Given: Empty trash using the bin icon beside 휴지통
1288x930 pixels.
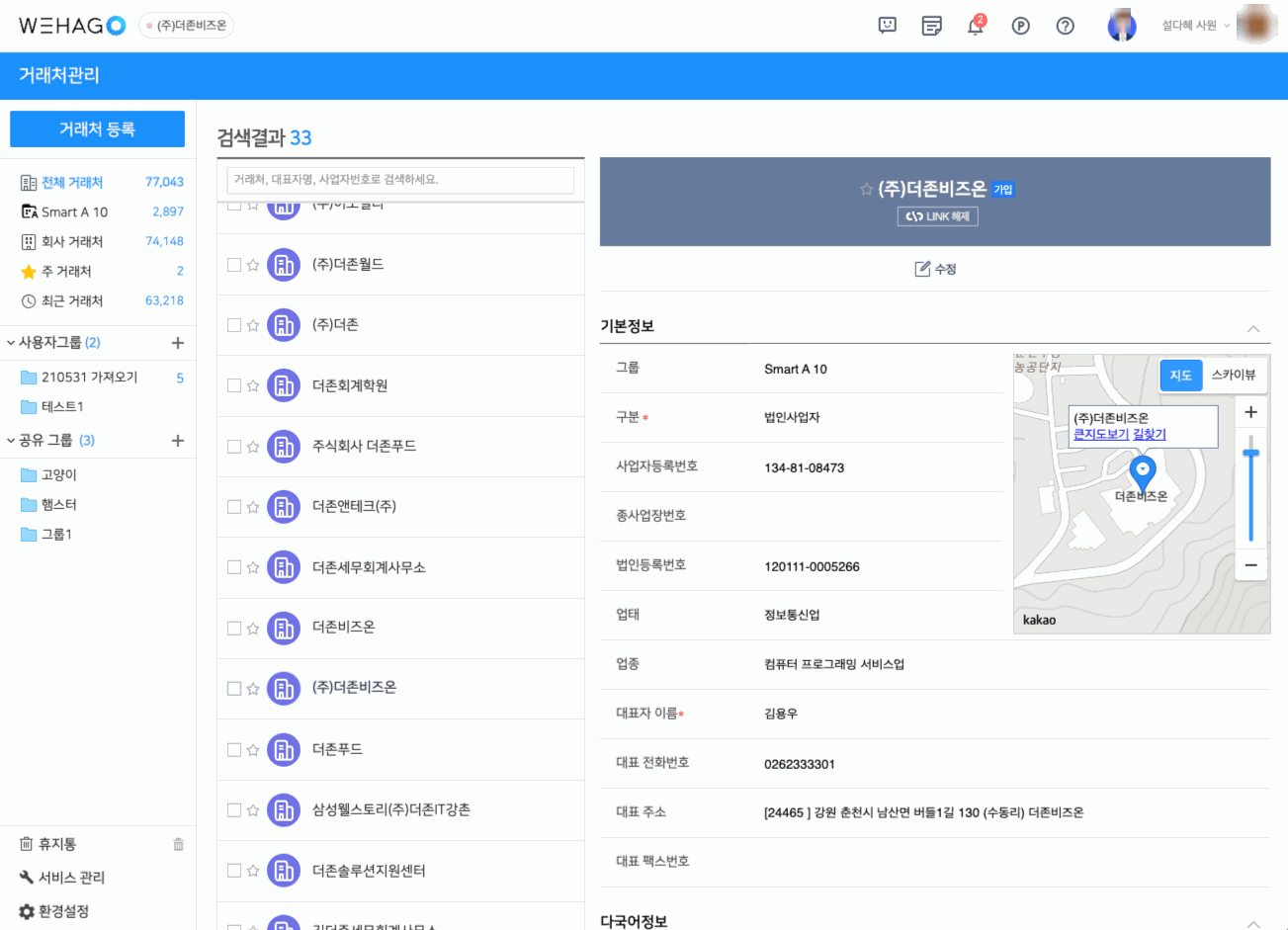Looking at the screenshot, I should [x=178, y=844].
